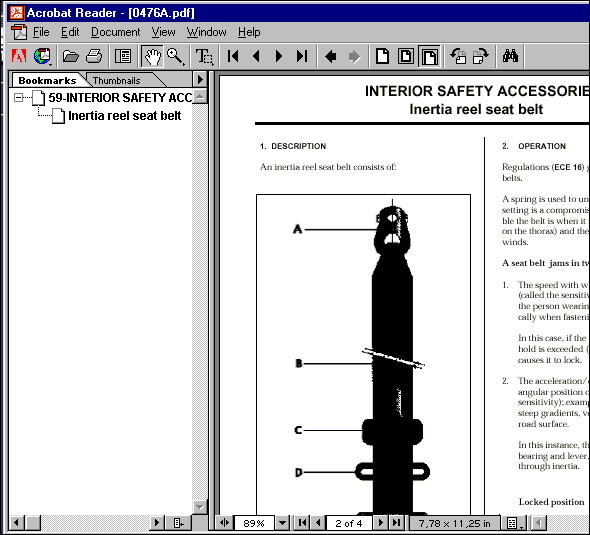
Task: Collapse the 59-INTERIOR SAFETY ACC bookmark
Action: coord(18,97)
